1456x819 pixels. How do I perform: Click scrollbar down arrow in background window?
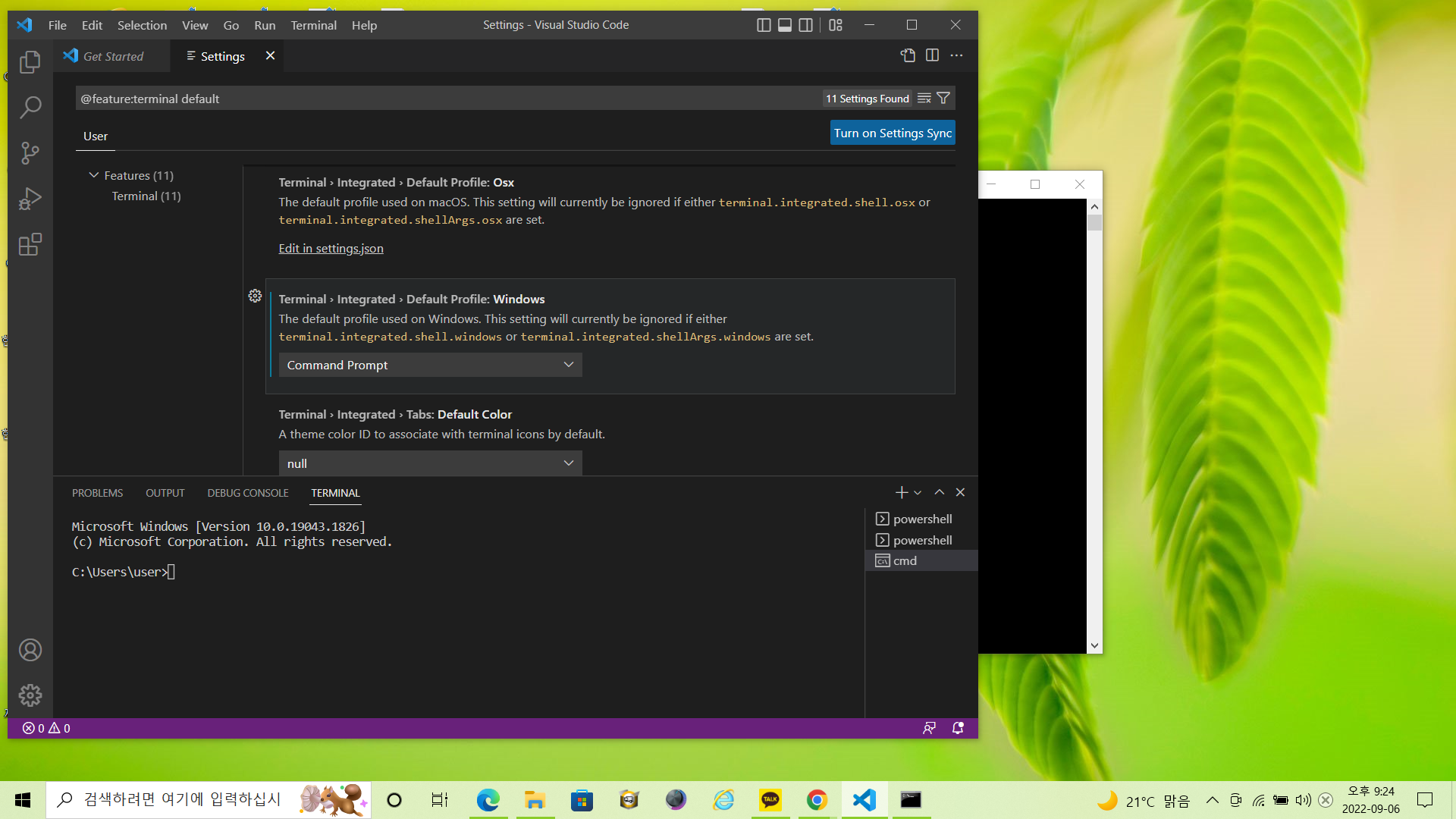click(x=1094, y=645)
